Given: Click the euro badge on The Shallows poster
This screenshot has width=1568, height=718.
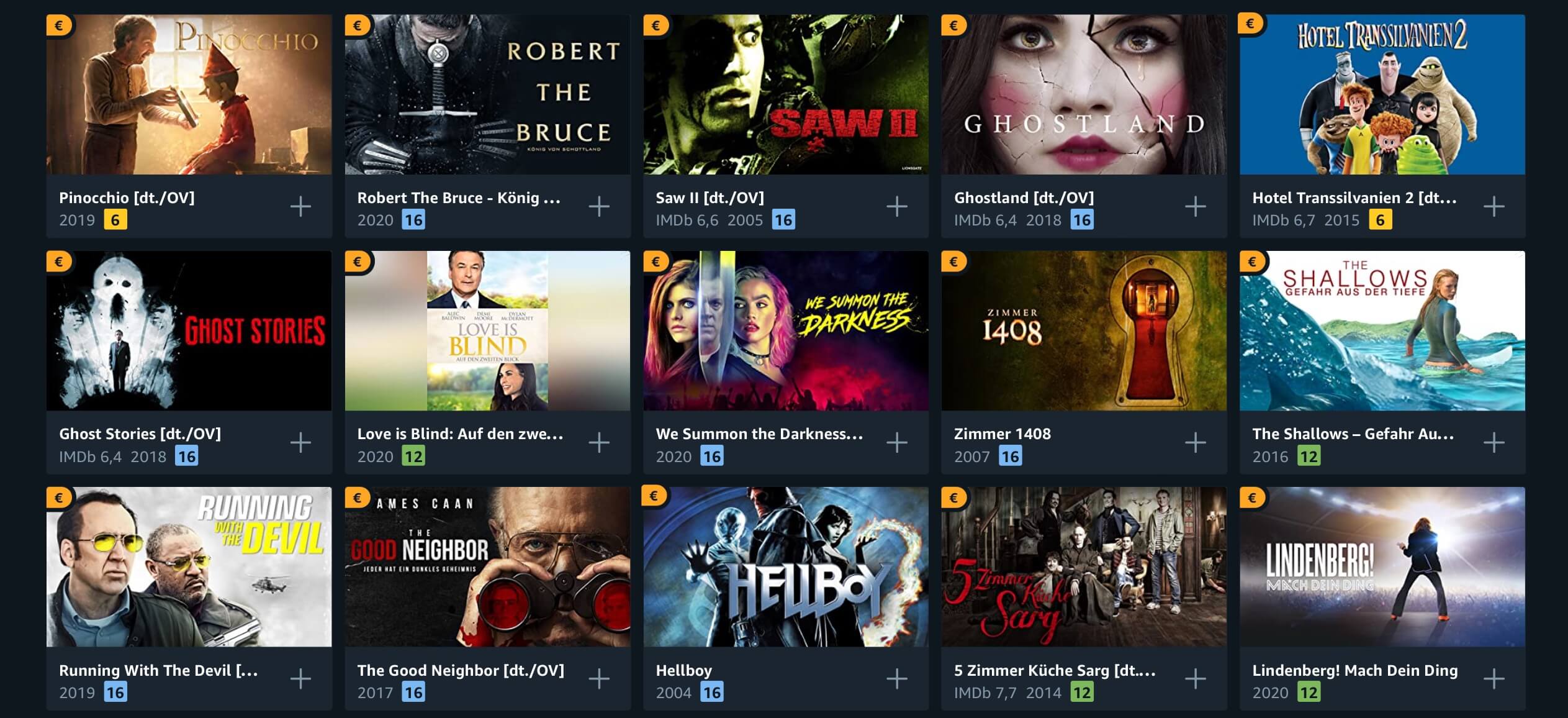Looking at the screenshot, I should pyautogui.click(x=1252, y=261).
